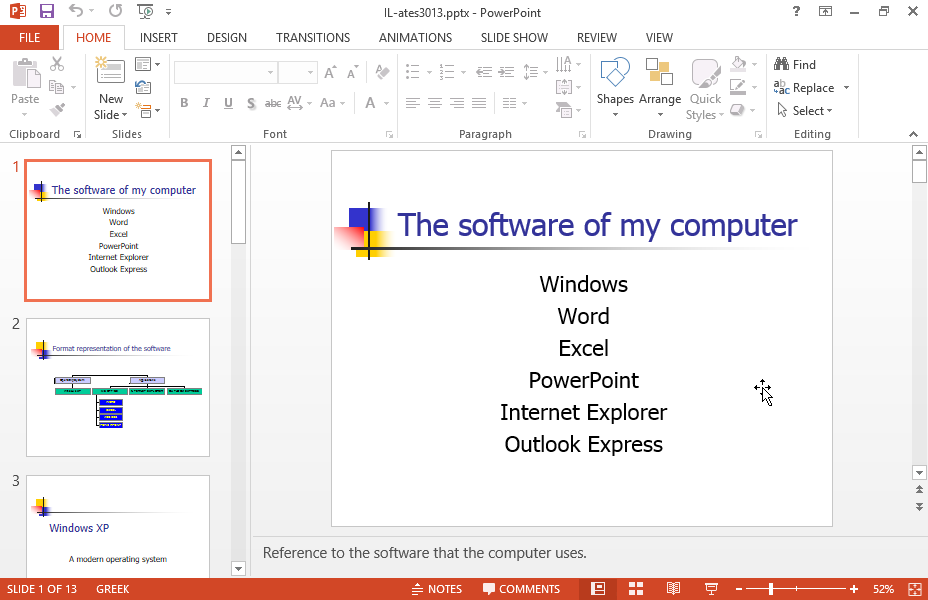Viewport: 928px width, 600px height.
Task: Click the Cut scissors icon
Action: coord(57,64)
